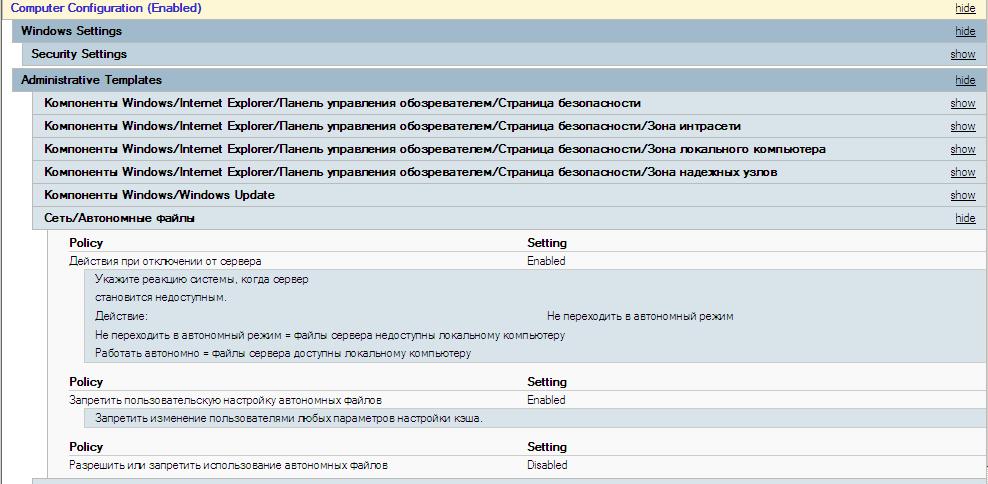Collapse the Windows Settings section header

71,31
